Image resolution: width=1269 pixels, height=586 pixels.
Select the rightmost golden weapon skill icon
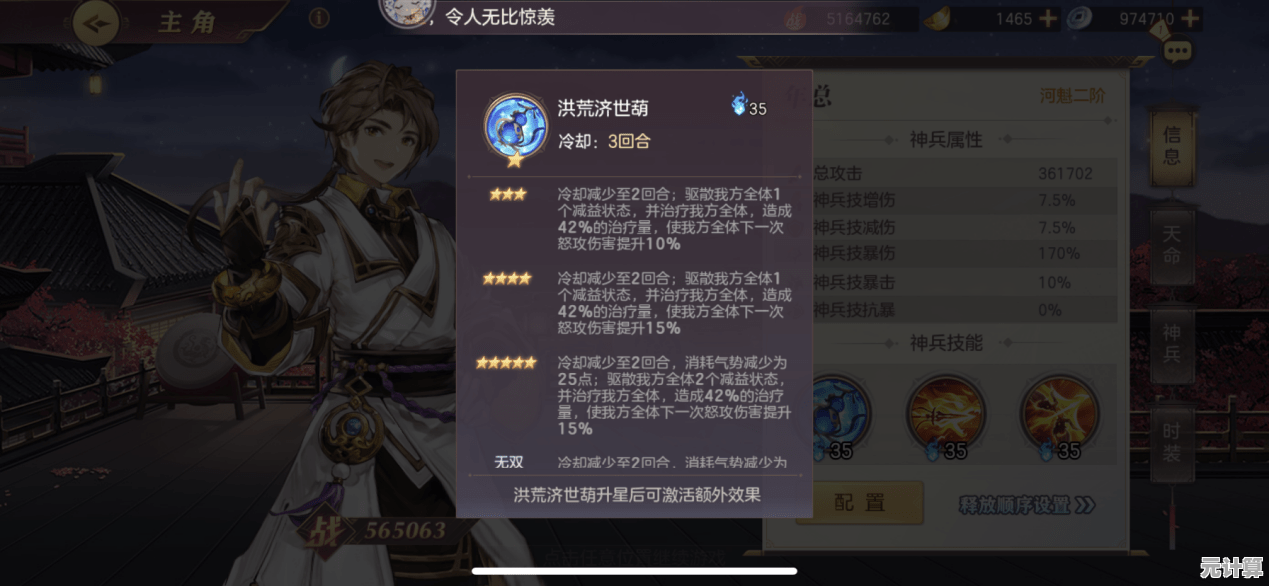click(x=1053, y=412)
